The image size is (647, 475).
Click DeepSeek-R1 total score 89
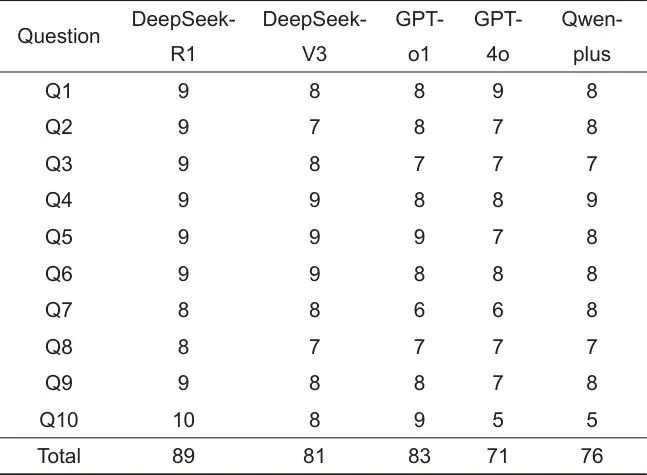pyautogui.click(x=184, y=456)
